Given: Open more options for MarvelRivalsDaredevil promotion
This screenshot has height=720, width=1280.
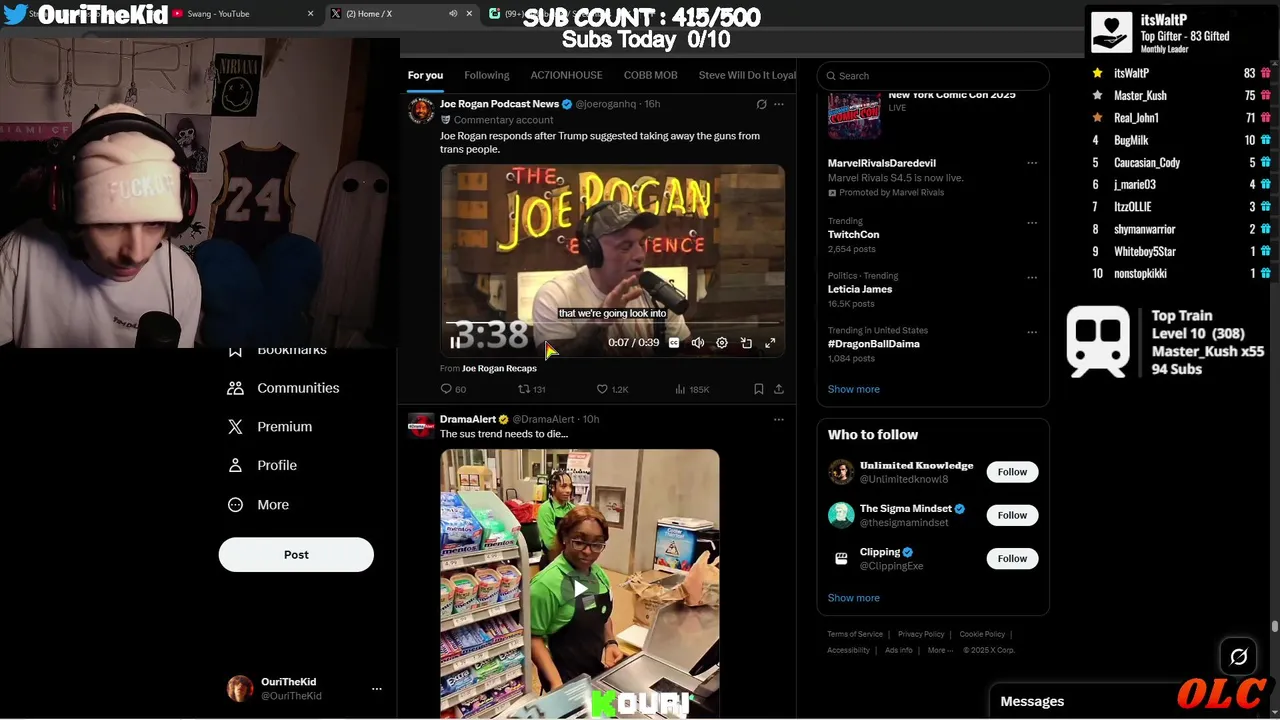Looking at the screenshot, I should tap(1032, 163).
